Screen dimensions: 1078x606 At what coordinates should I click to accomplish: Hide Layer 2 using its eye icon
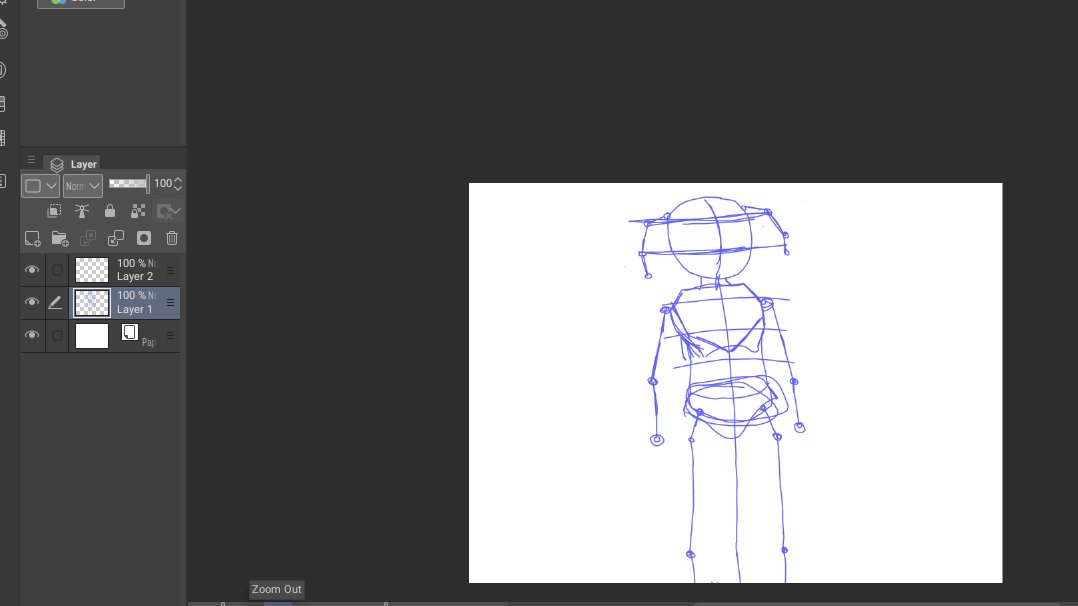coord(32,270)
